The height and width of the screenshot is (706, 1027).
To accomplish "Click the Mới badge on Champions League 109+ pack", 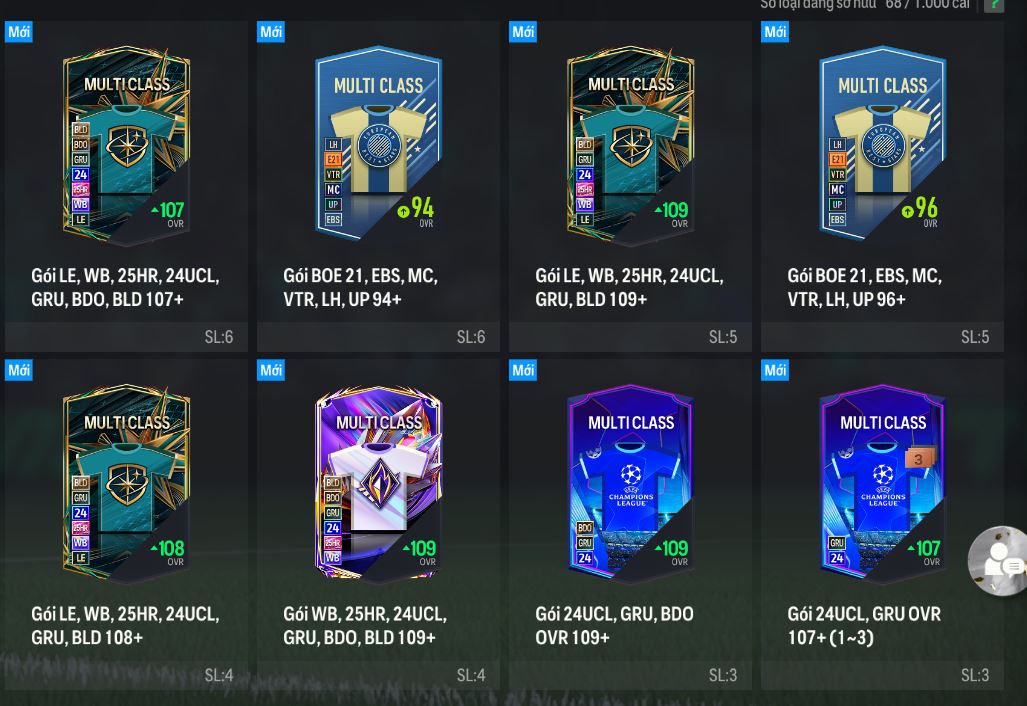I will 523,370.
